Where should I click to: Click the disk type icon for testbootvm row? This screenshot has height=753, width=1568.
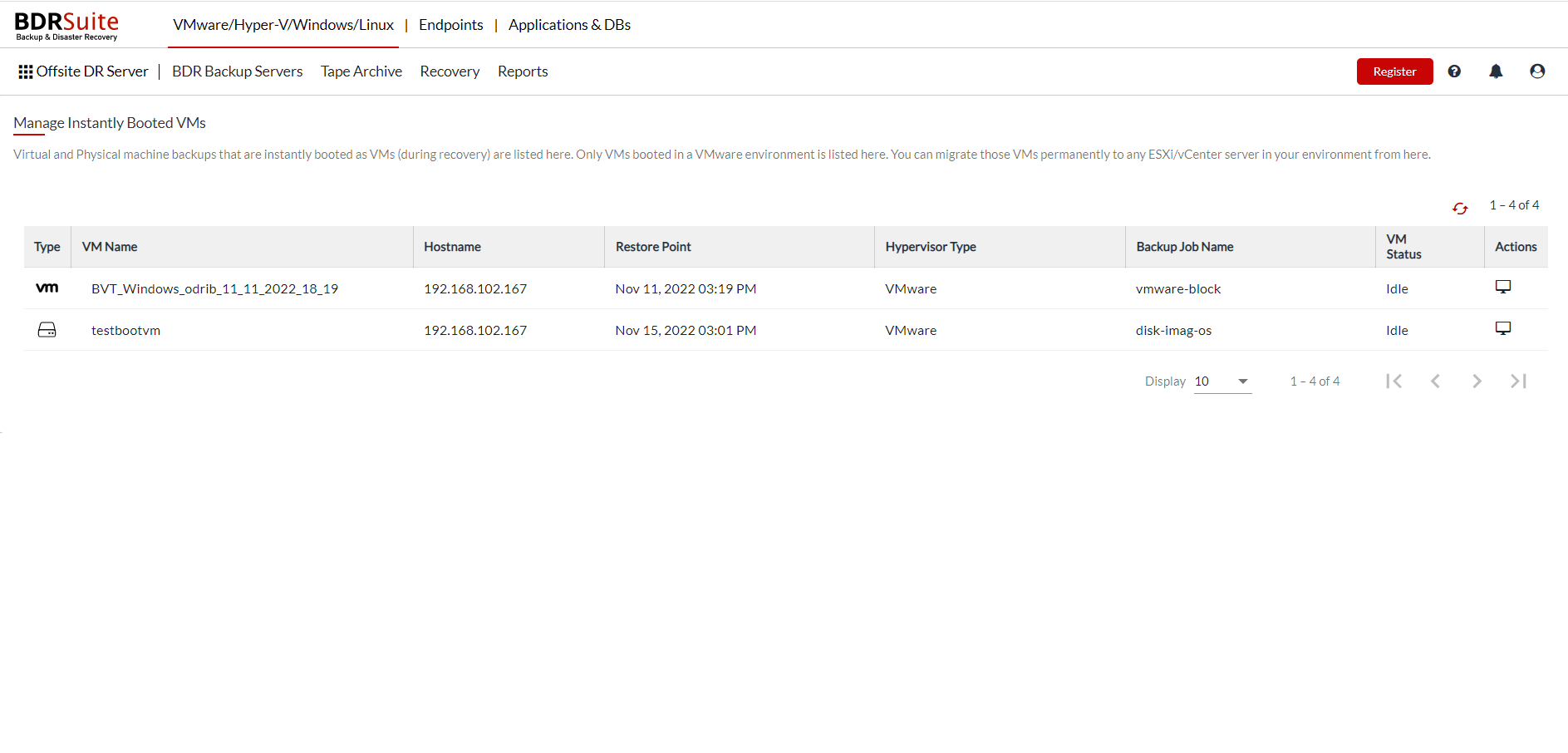pyautogui.click(x=47, y=330)
